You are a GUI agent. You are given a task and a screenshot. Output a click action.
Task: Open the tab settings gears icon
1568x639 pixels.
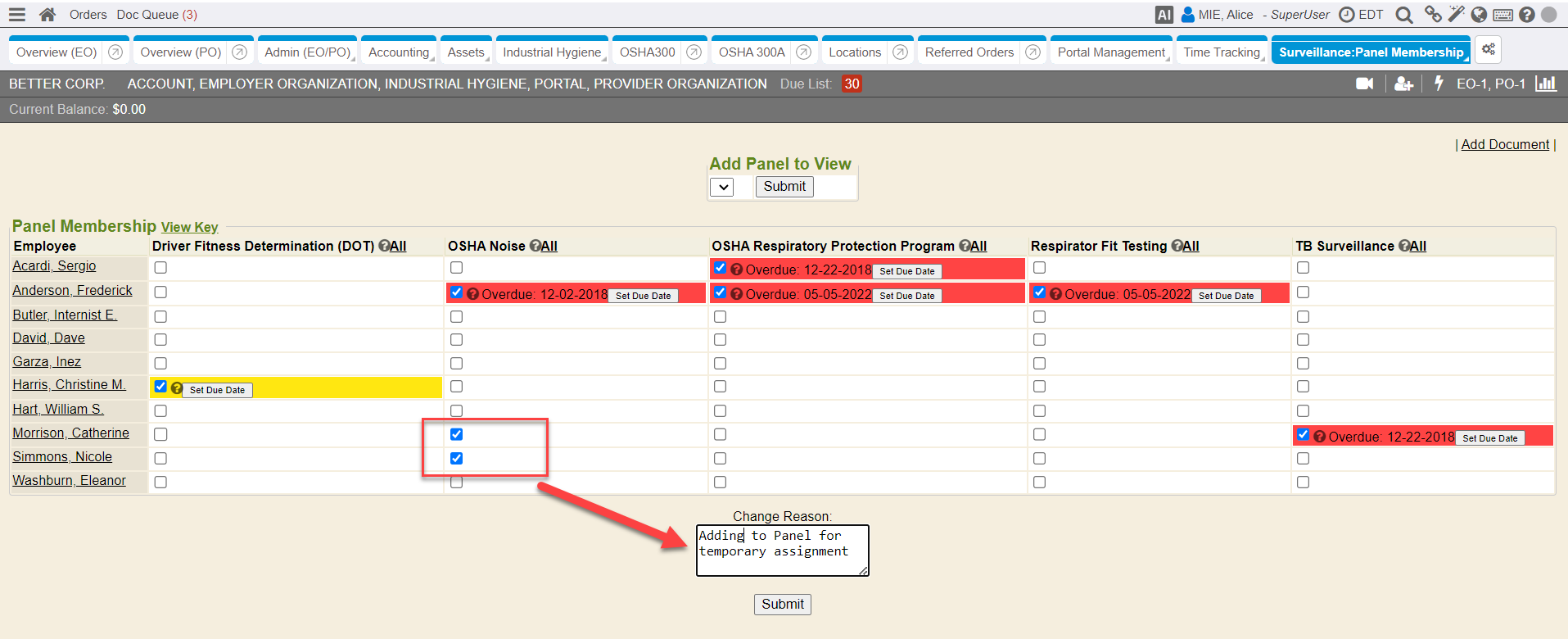[1488, 50]
